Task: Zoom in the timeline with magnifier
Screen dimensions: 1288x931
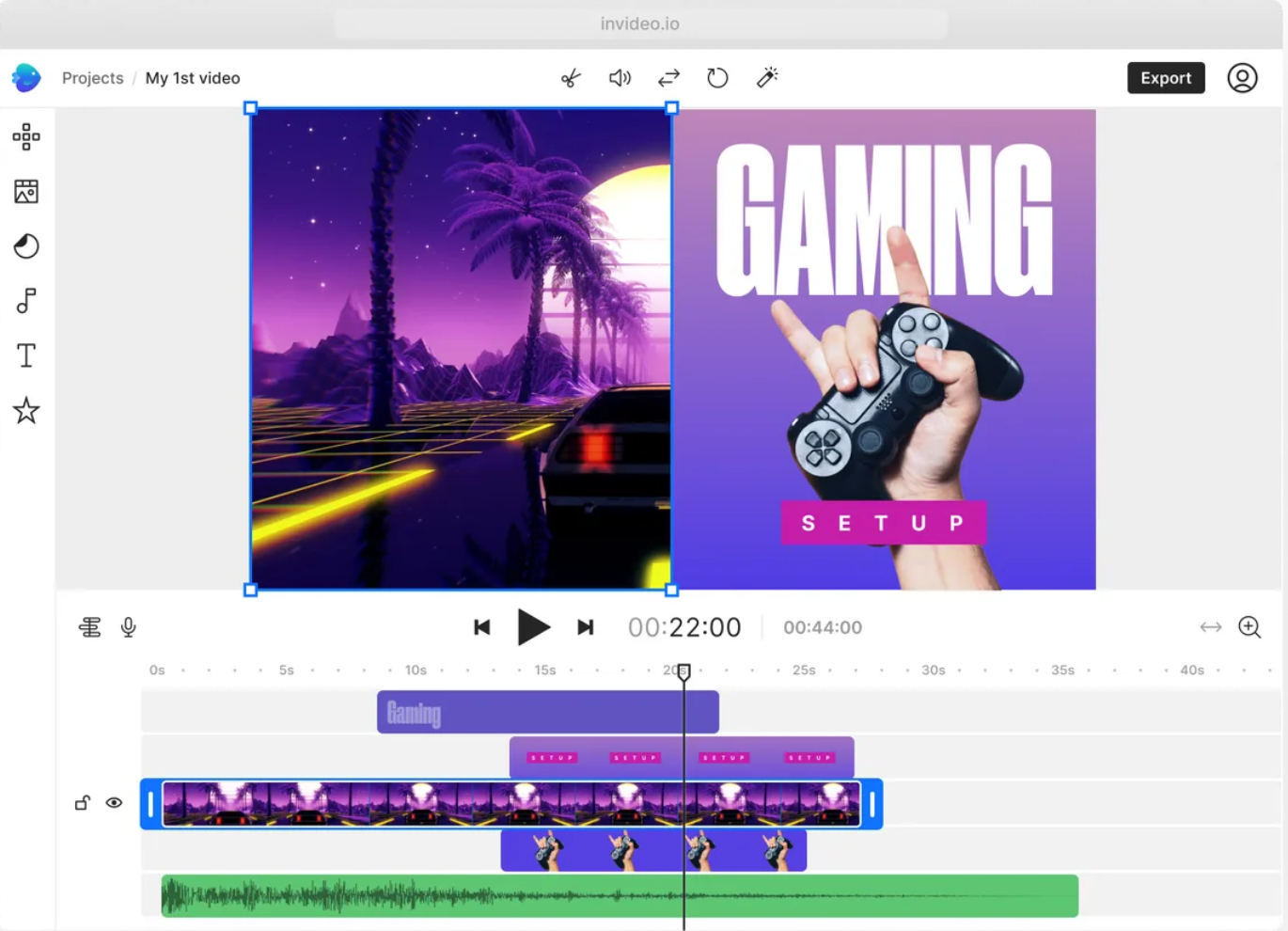Action: pyautogui.click(x=1249, y=627)
